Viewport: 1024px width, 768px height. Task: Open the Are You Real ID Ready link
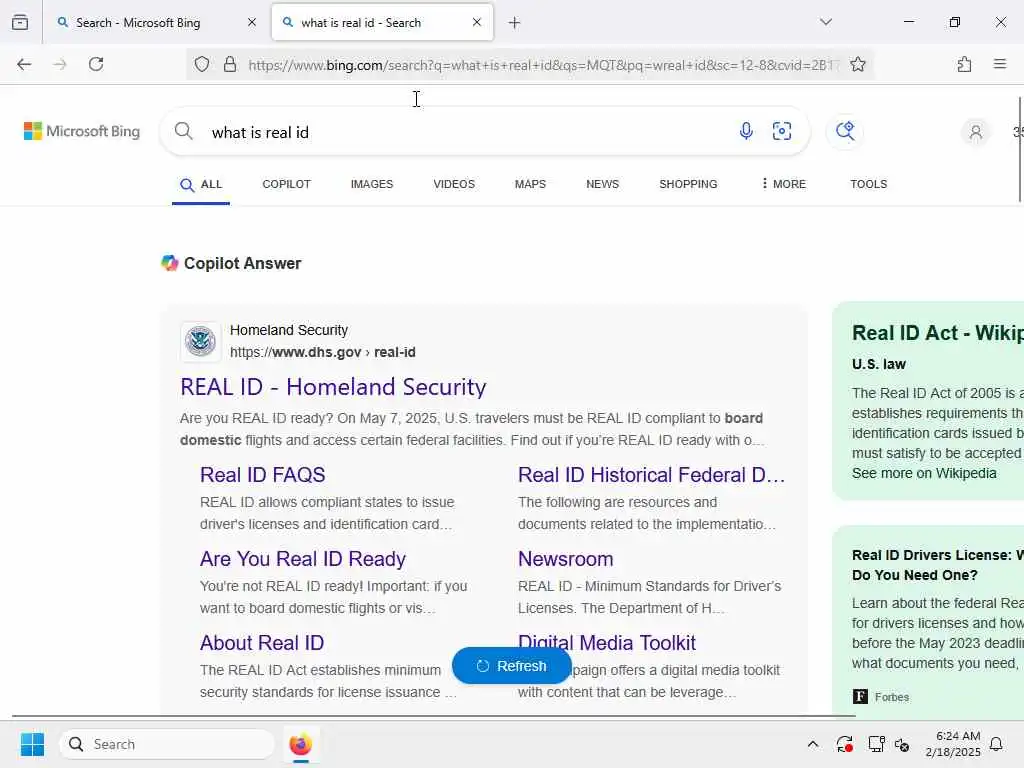[303, 559]
